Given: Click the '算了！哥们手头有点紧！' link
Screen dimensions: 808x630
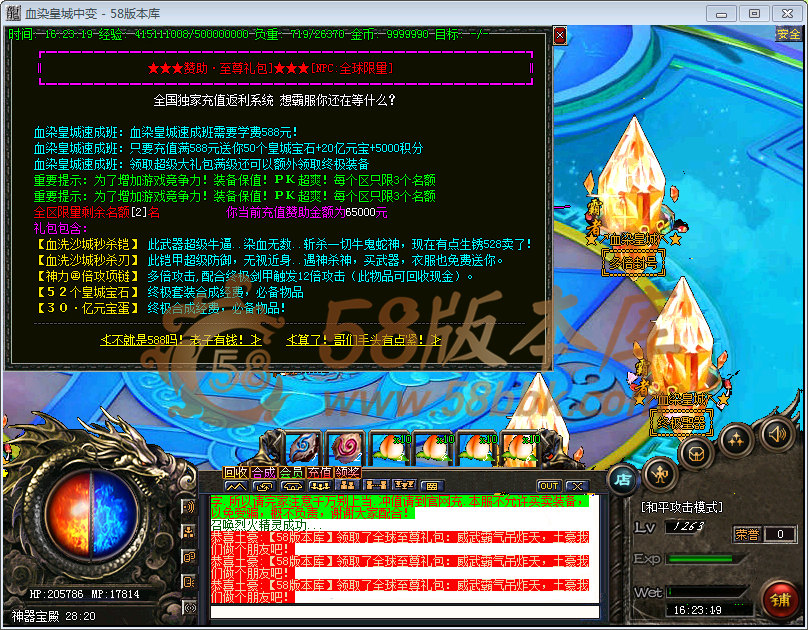Looking at the screenshot, I should pos(364,340).
